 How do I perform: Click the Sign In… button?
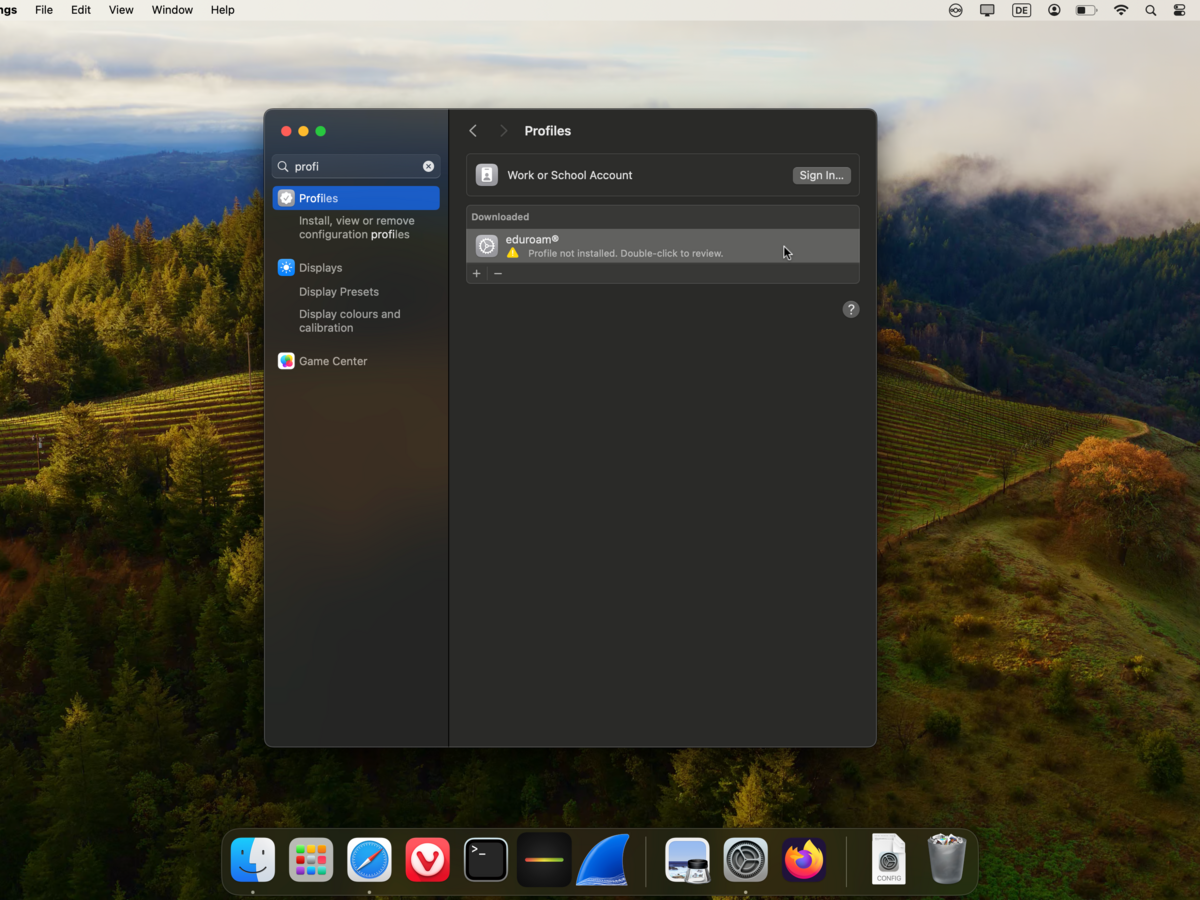point(821,175)
